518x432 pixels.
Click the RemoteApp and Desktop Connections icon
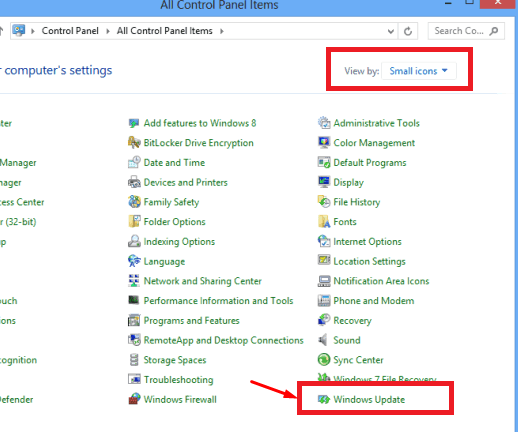click(x=134, y=340)
